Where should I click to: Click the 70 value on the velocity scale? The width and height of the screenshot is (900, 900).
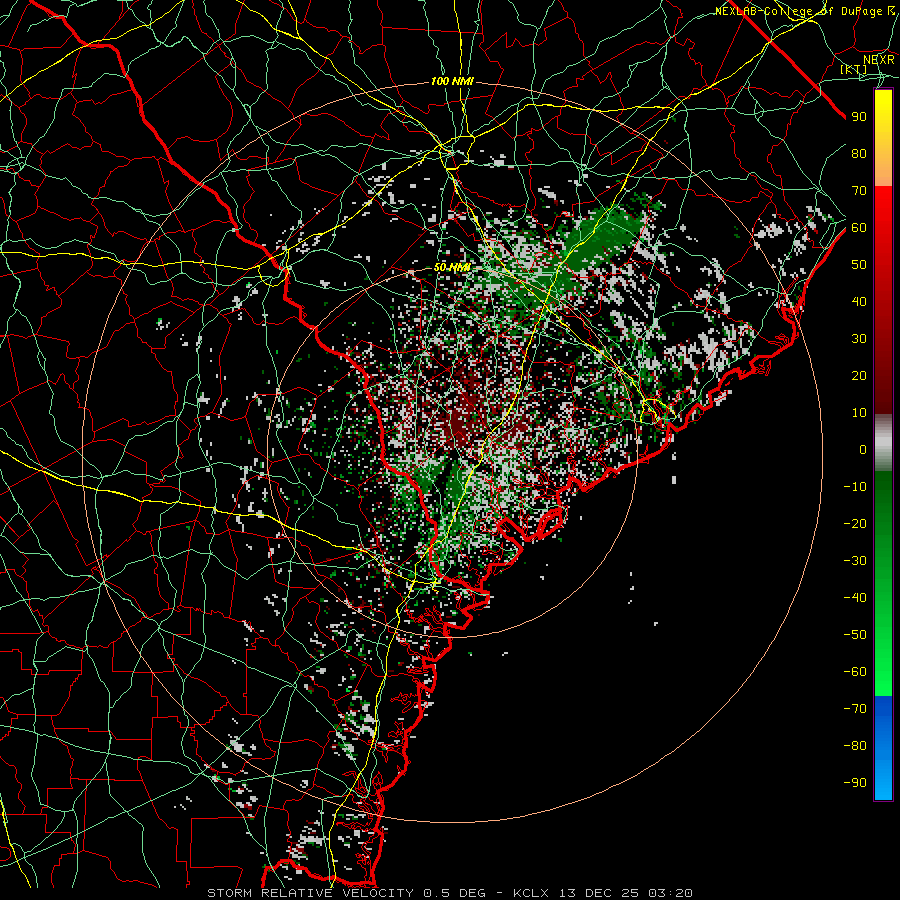click(x=859, y=191)
